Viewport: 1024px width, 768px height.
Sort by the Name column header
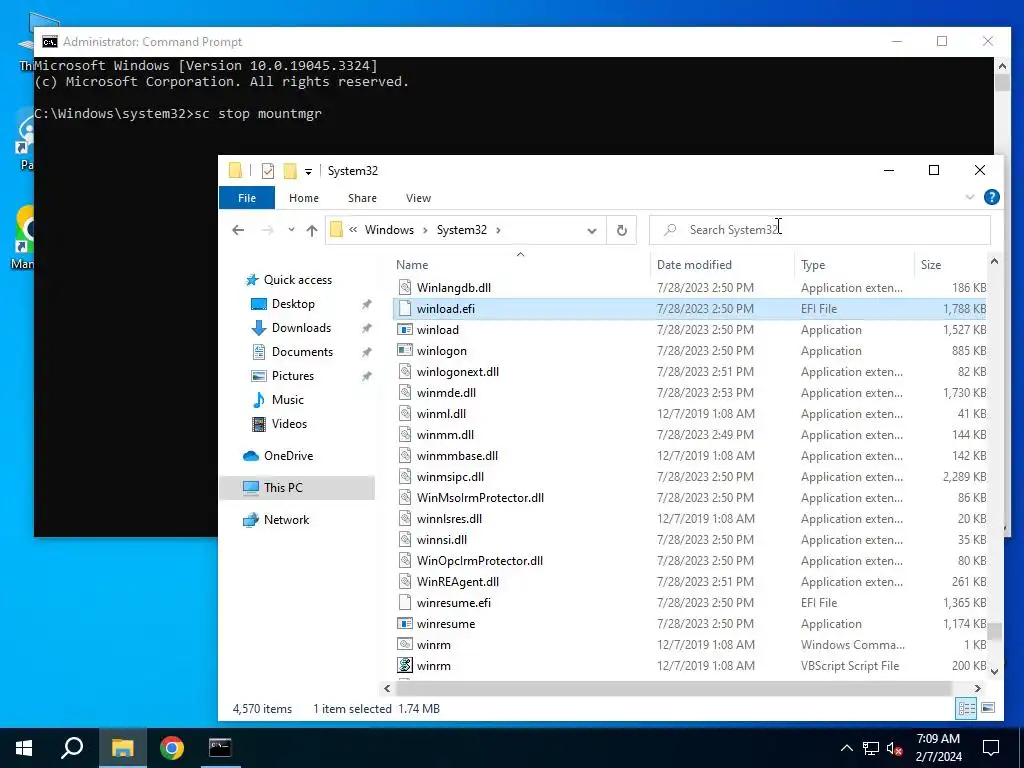click(x=412, y=264)
